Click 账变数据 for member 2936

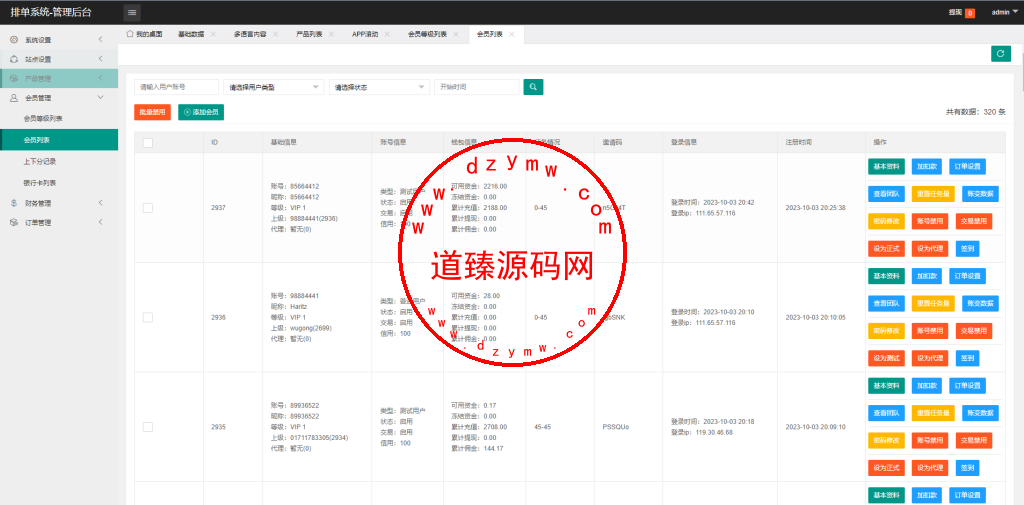(x=980, y=303)
